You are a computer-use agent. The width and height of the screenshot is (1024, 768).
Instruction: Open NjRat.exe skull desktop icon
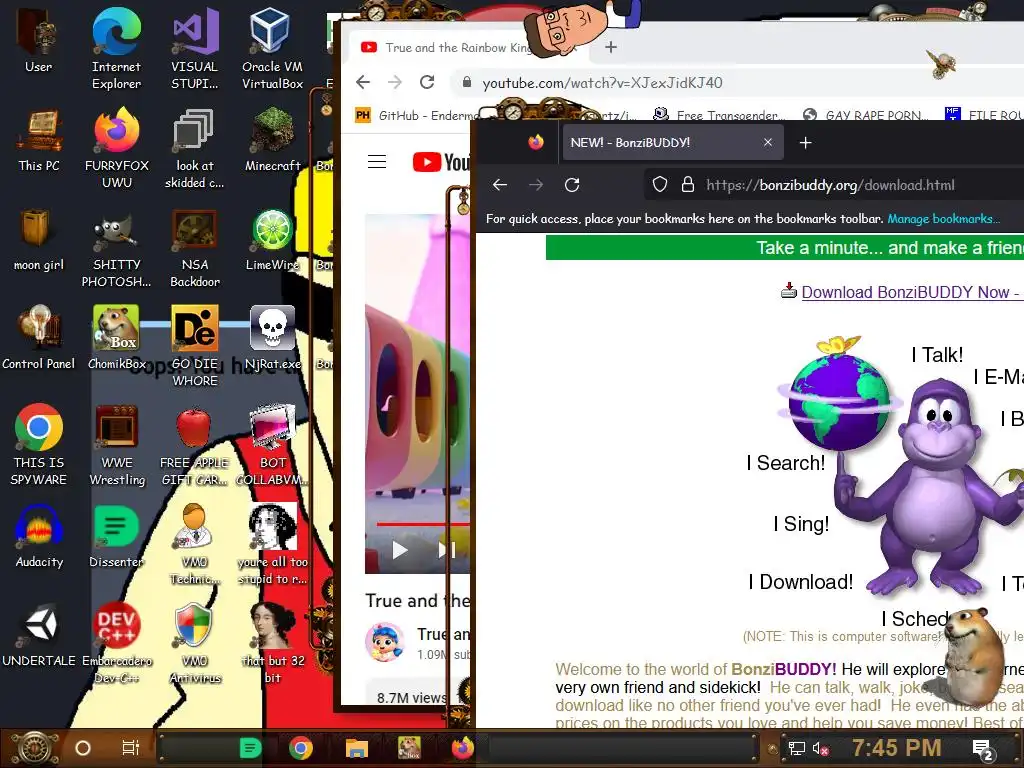[272, 338]
